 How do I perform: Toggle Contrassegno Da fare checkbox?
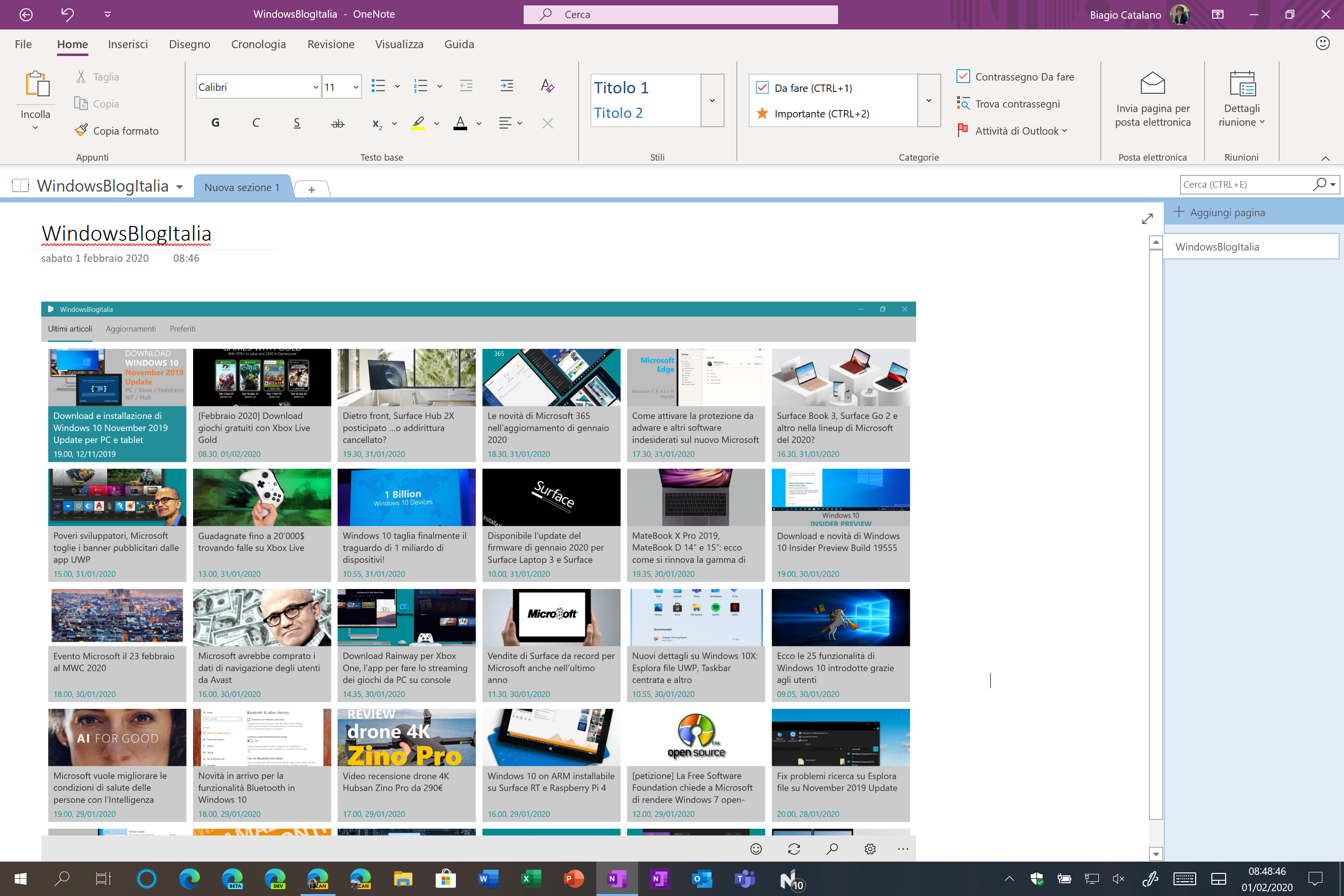[x=963, y=76]
